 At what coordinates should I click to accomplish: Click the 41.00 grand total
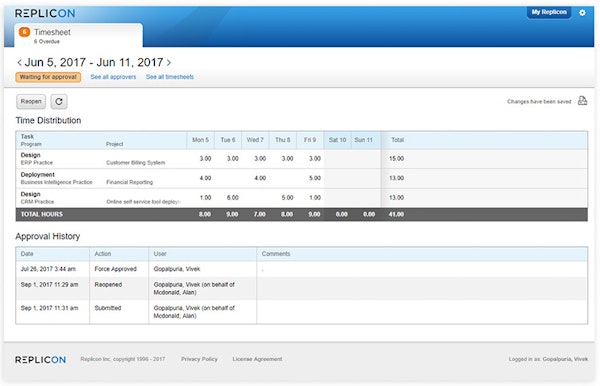(x=396, y=214)
